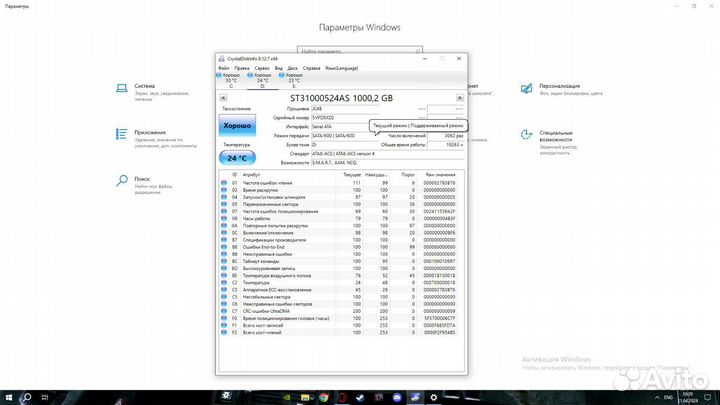Screen dimensions: 720x405
Task: Launch Google Chrome from taskbar
Action: 324,397
